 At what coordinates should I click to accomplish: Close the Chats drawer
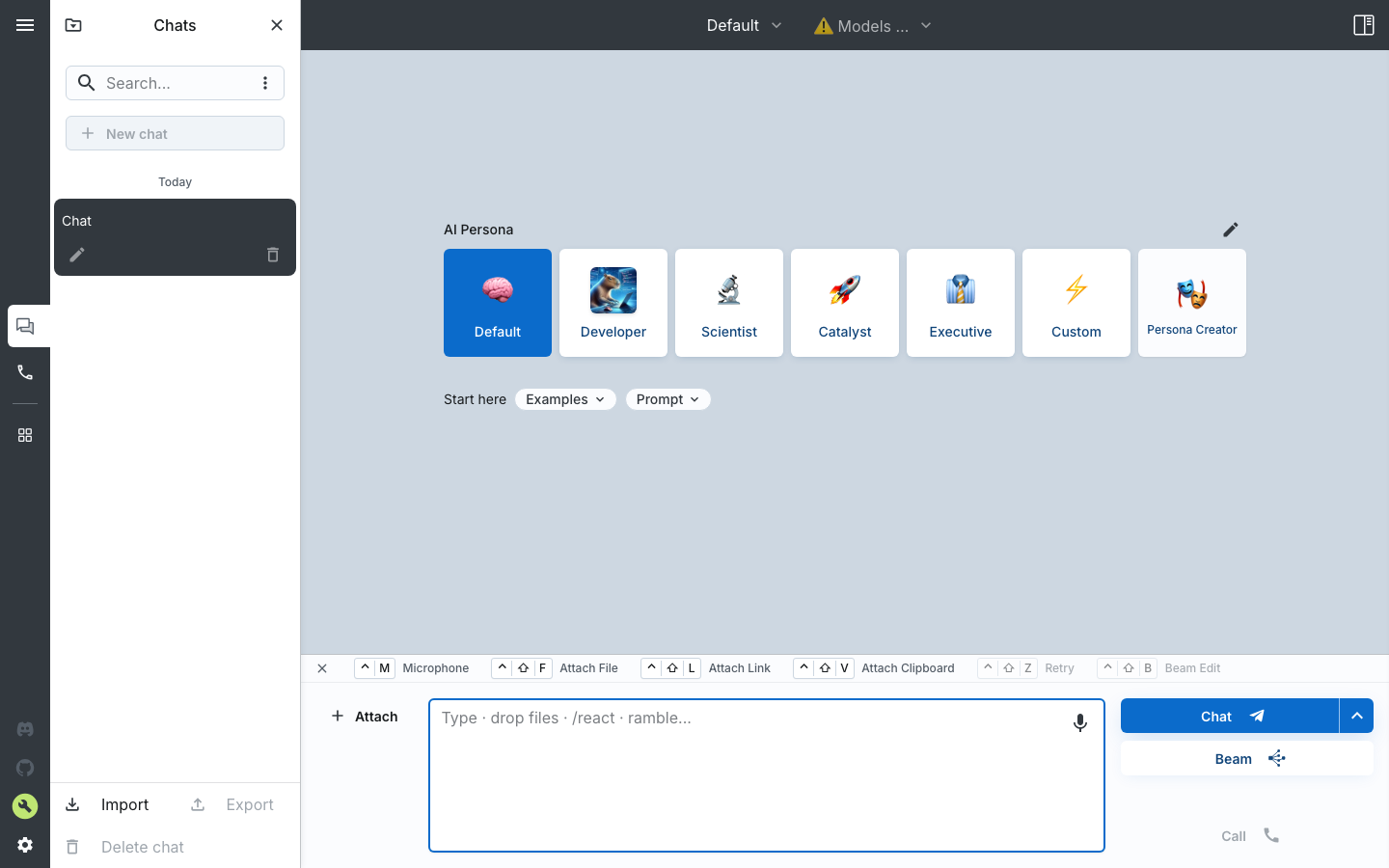(x=277, y=25)
